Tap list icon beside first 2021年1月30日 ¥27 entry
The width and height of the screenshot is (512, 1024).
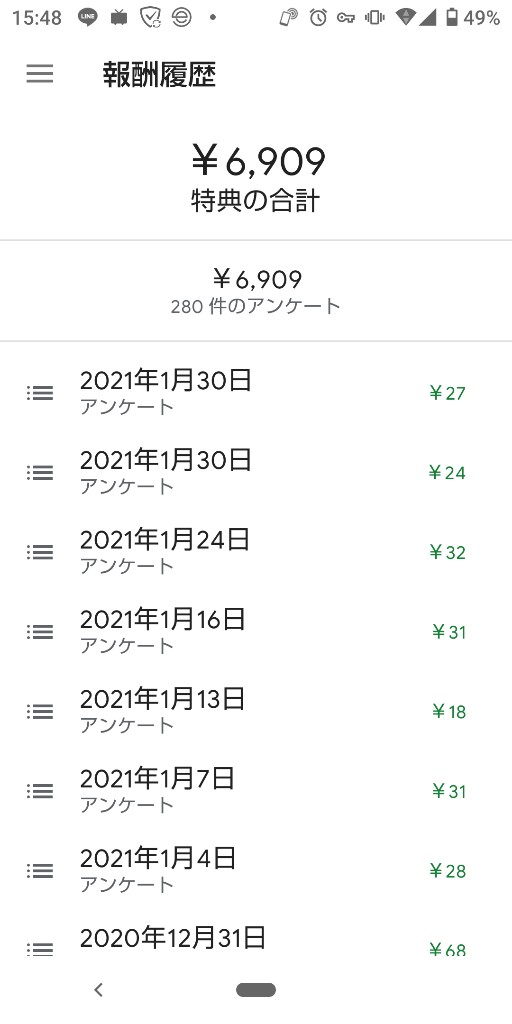pyautogui.click(x=40, y=392)
